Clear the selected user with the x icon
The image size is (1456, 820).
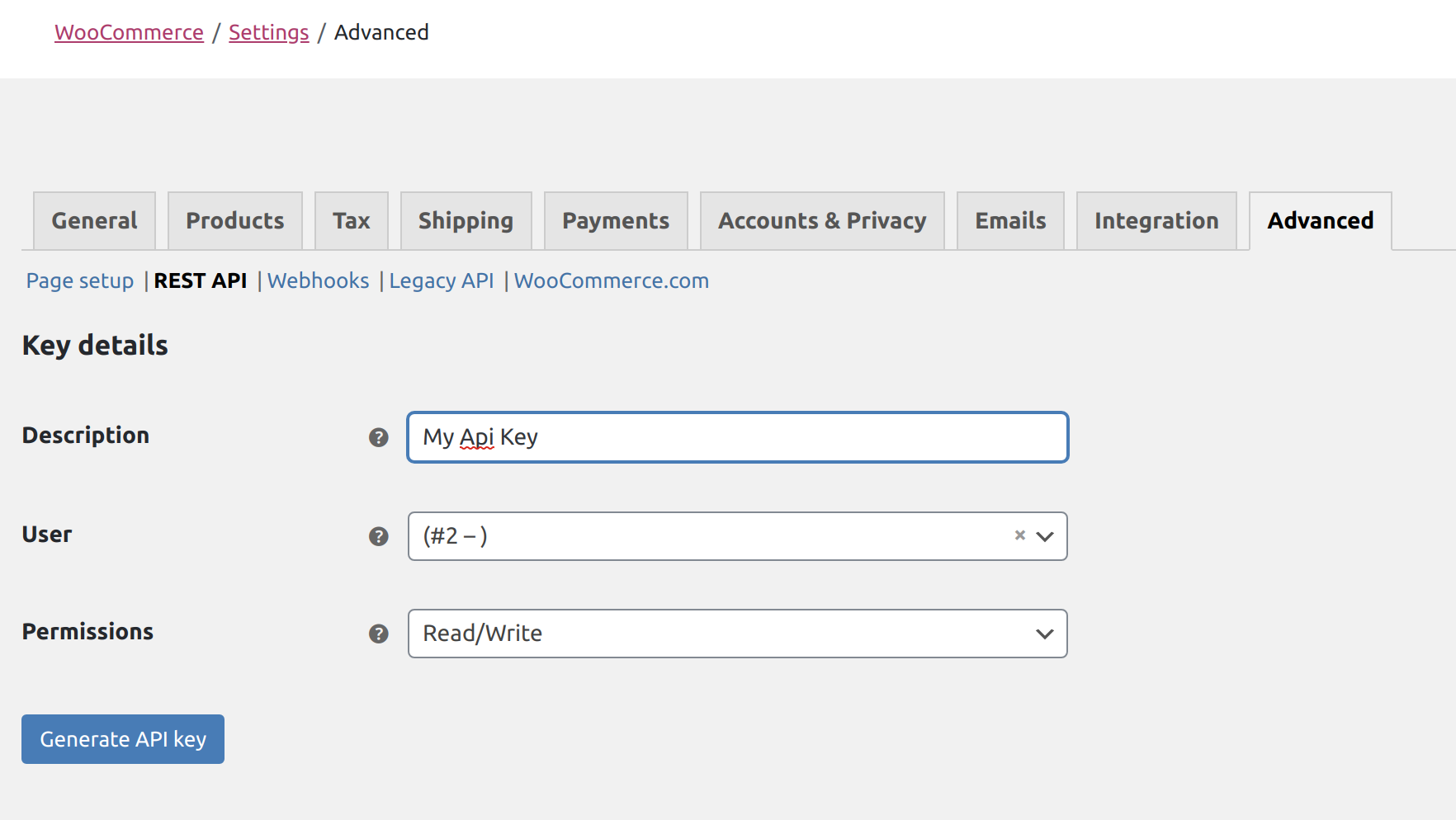tap(1020, 535)
